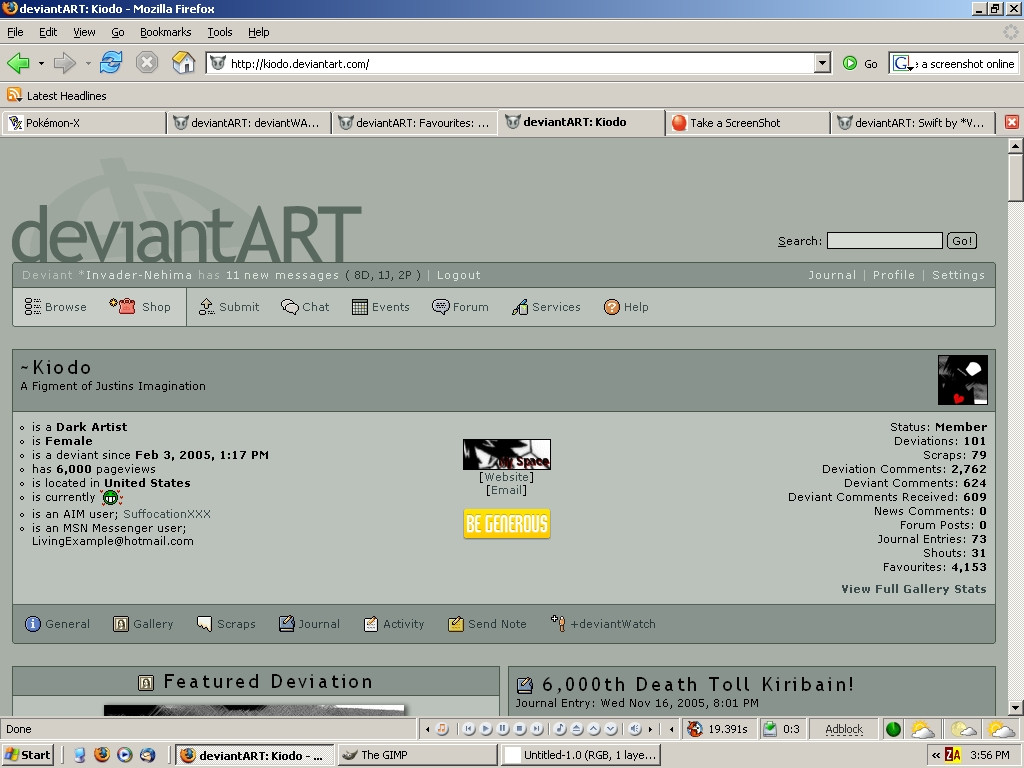Select the General info icon on Kiodo's profile
Viewport: 1024px width, 768px height.
pyautogui.click(x=33, y=624)
